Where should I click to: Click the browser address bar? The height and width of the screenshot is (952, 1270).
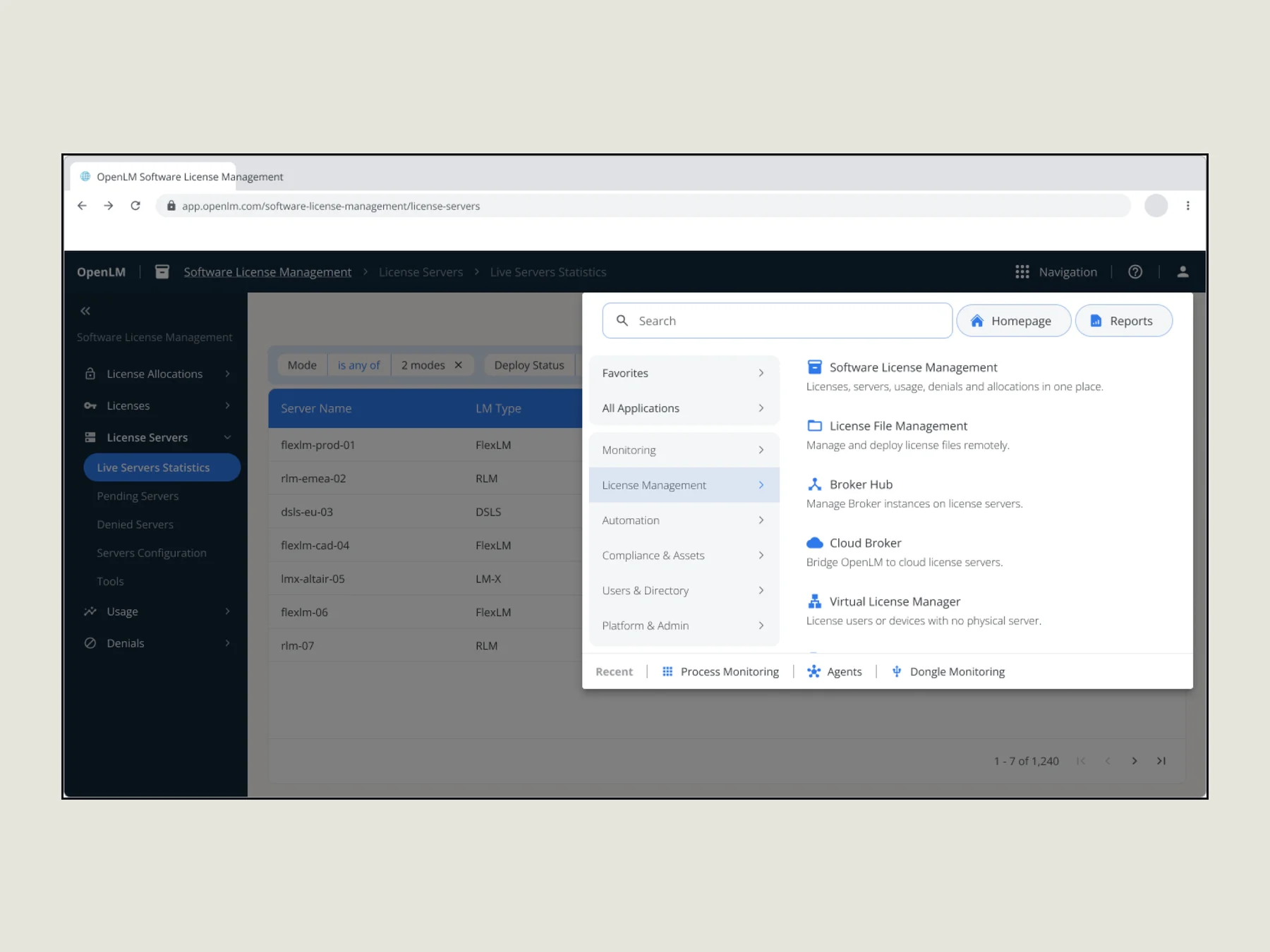pos(643,206)
